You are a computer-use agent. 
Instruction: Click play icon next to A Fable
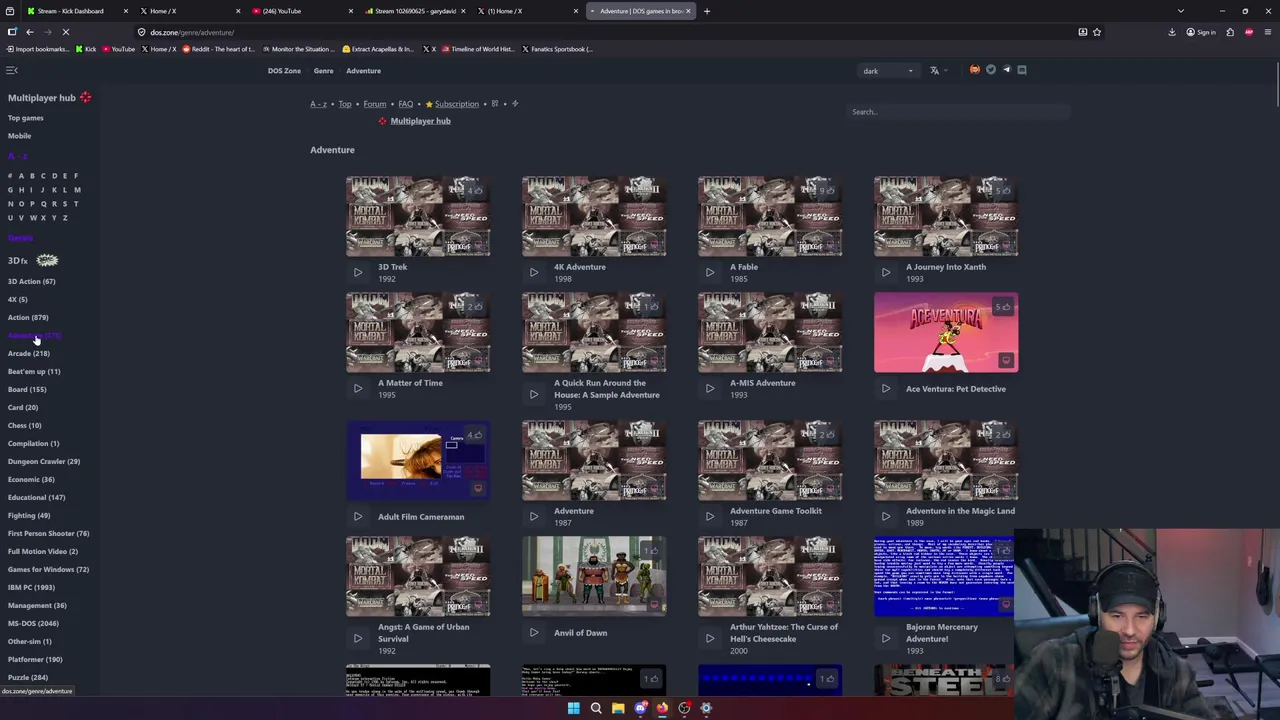[710, 272]
